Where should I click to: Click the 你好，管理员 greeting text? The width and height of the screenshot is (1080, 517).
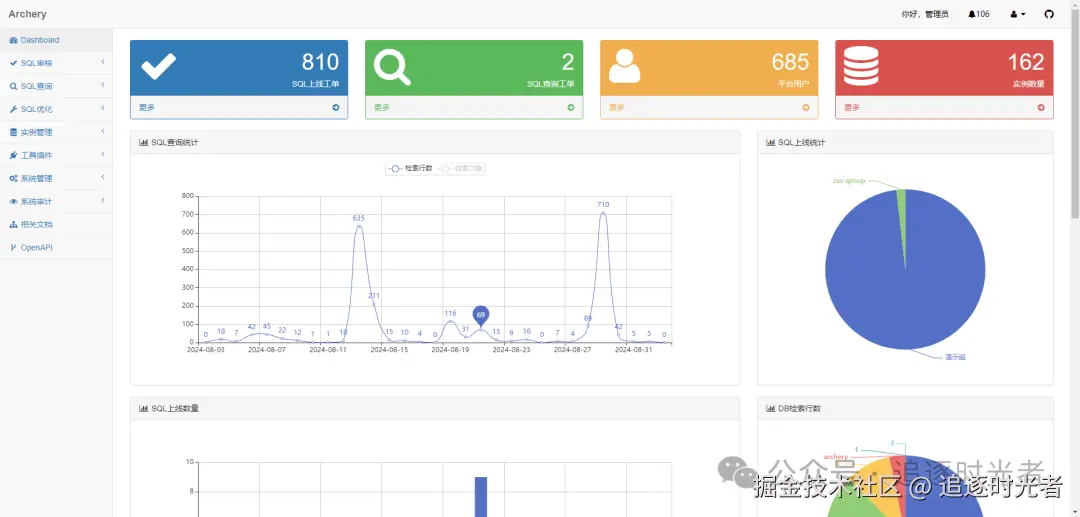pyautogui.click(x=924, y=14)
